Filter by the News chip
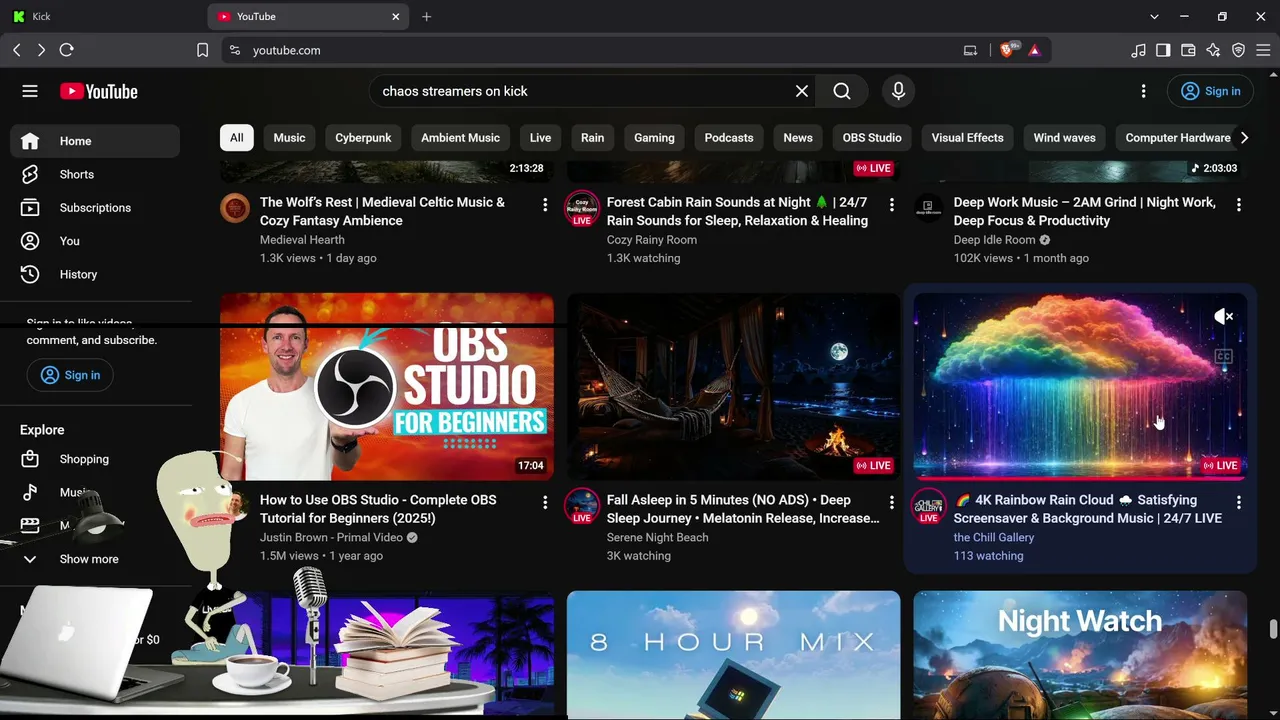This screenshot has width=1280, height=720. pyautogui.click(x=798, y=138)
